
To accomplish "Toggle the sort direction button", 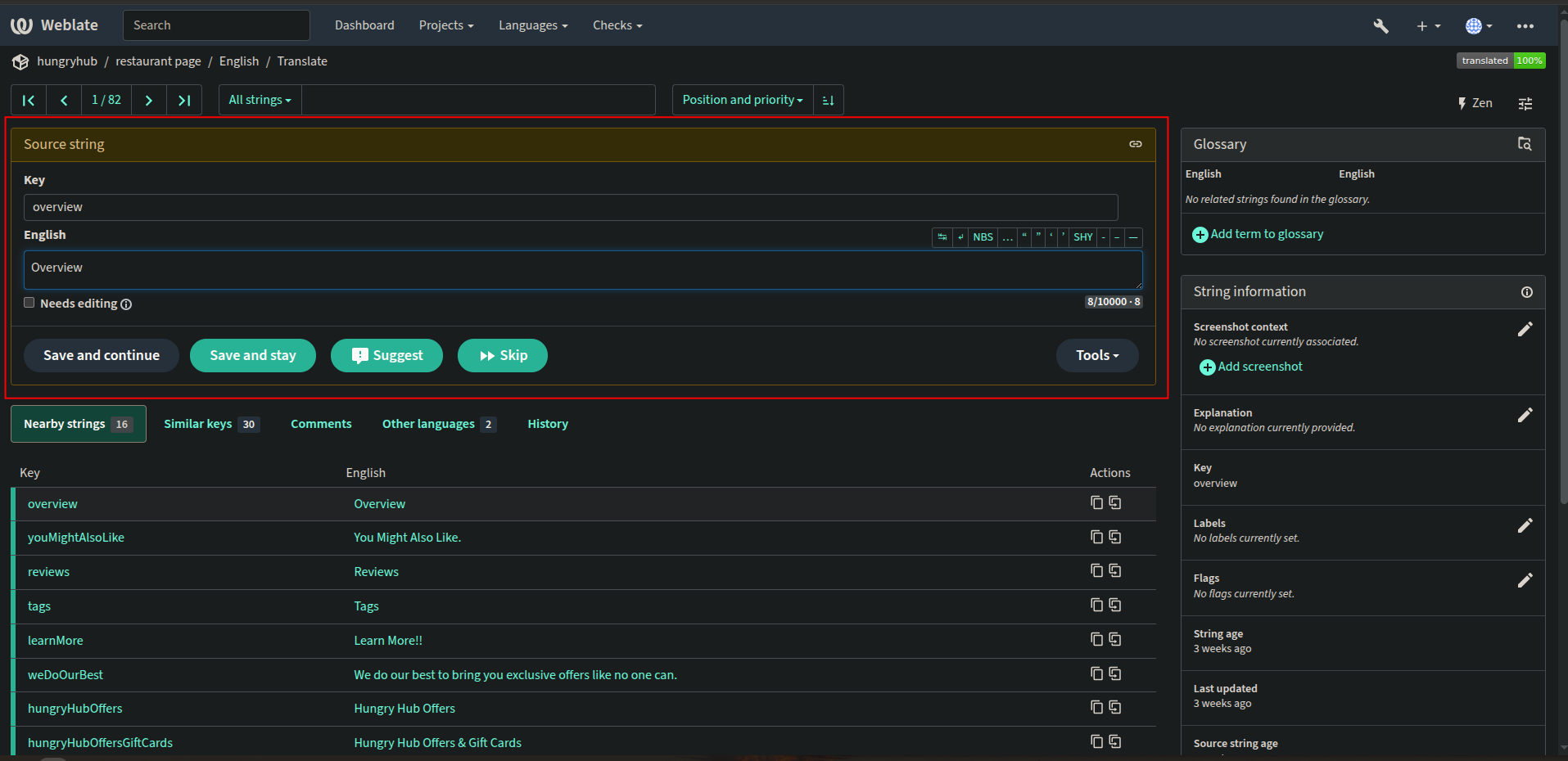I will click(828, 100).
